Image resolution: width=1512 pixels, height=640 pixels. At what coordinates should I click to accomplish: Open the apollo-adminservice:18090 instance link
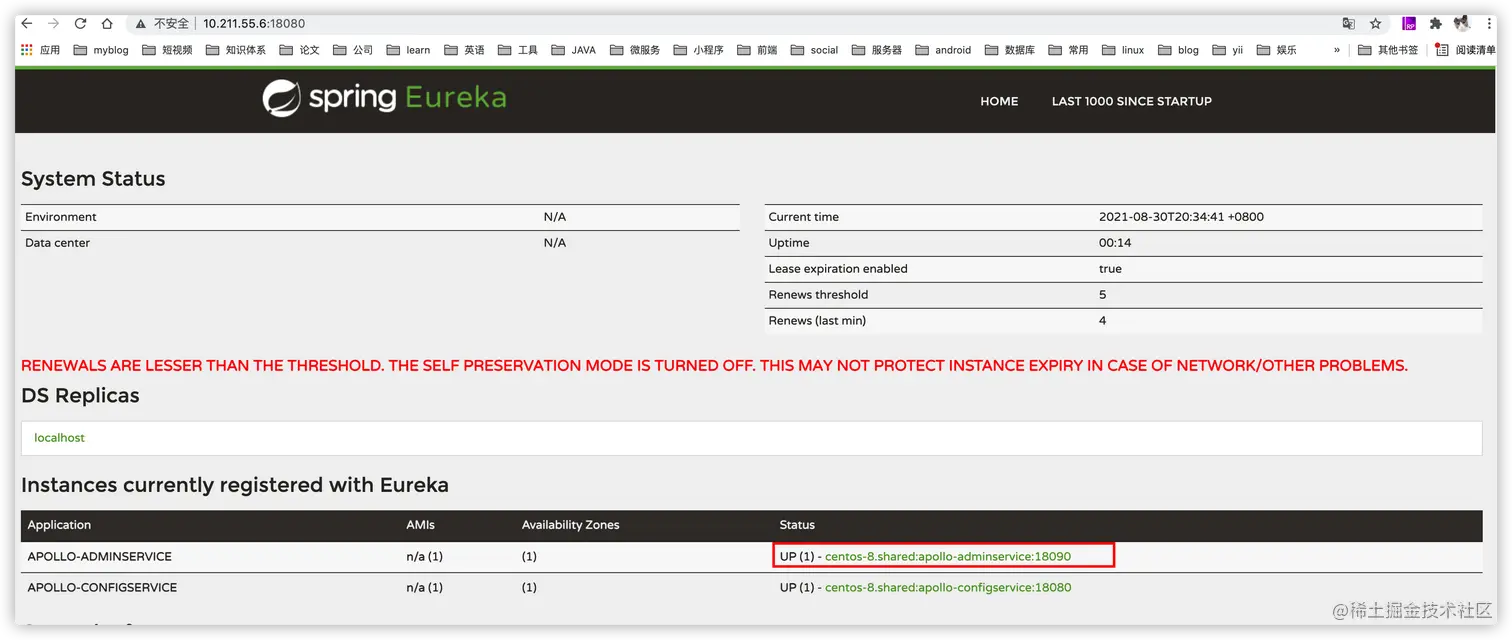pyautogui.click(x=948, y=556)
